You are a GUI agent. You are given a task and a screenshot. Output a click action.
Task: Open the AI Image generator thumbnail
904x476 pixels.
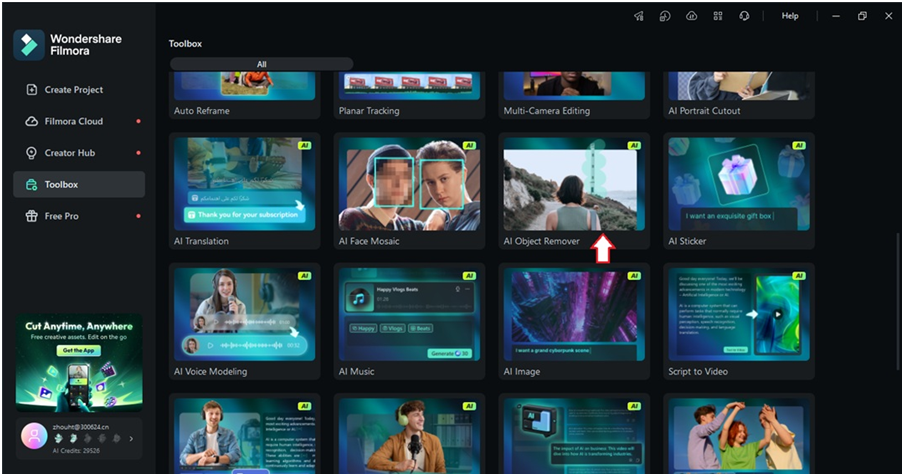coord(574,315)
